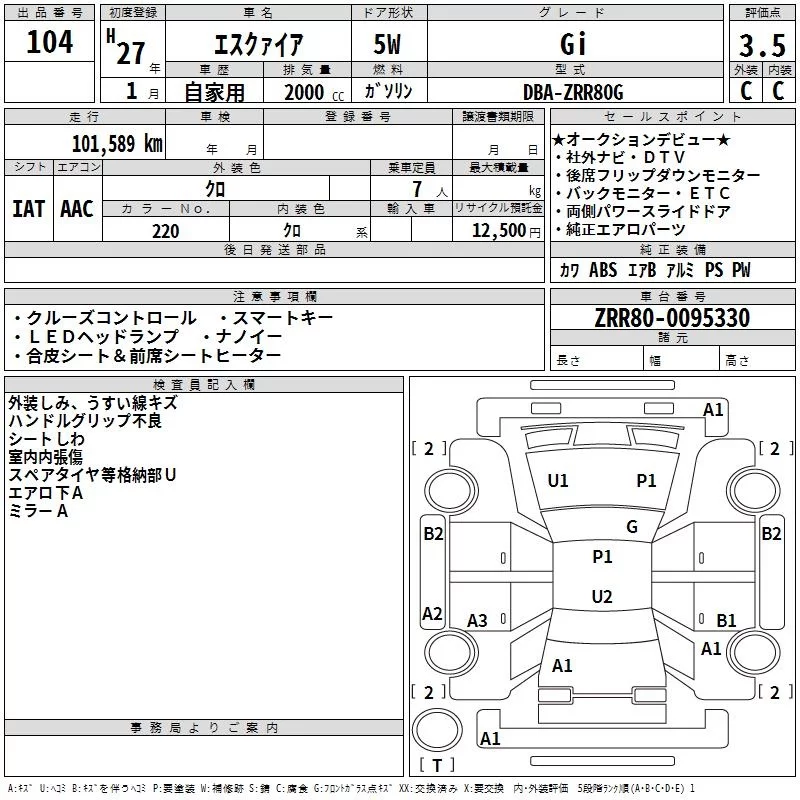
Task: Click U1 mark on hood diagram
Action: click(x=558, y=480)
